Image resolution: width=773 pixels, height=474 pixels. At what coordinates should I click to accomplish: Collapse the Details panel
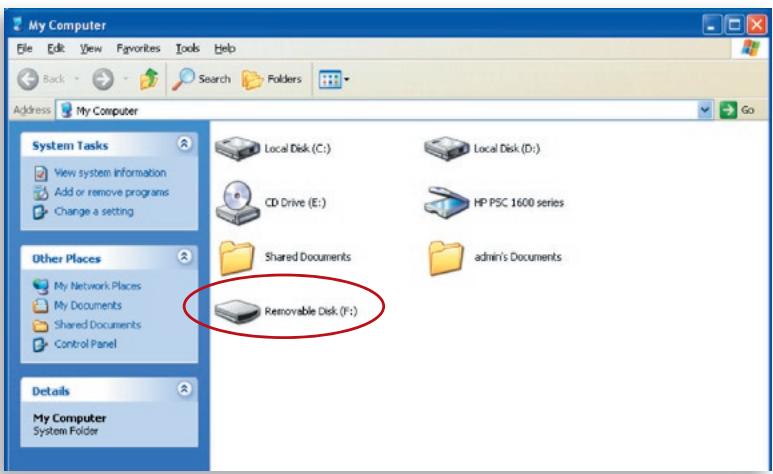[x=184, y=389]
